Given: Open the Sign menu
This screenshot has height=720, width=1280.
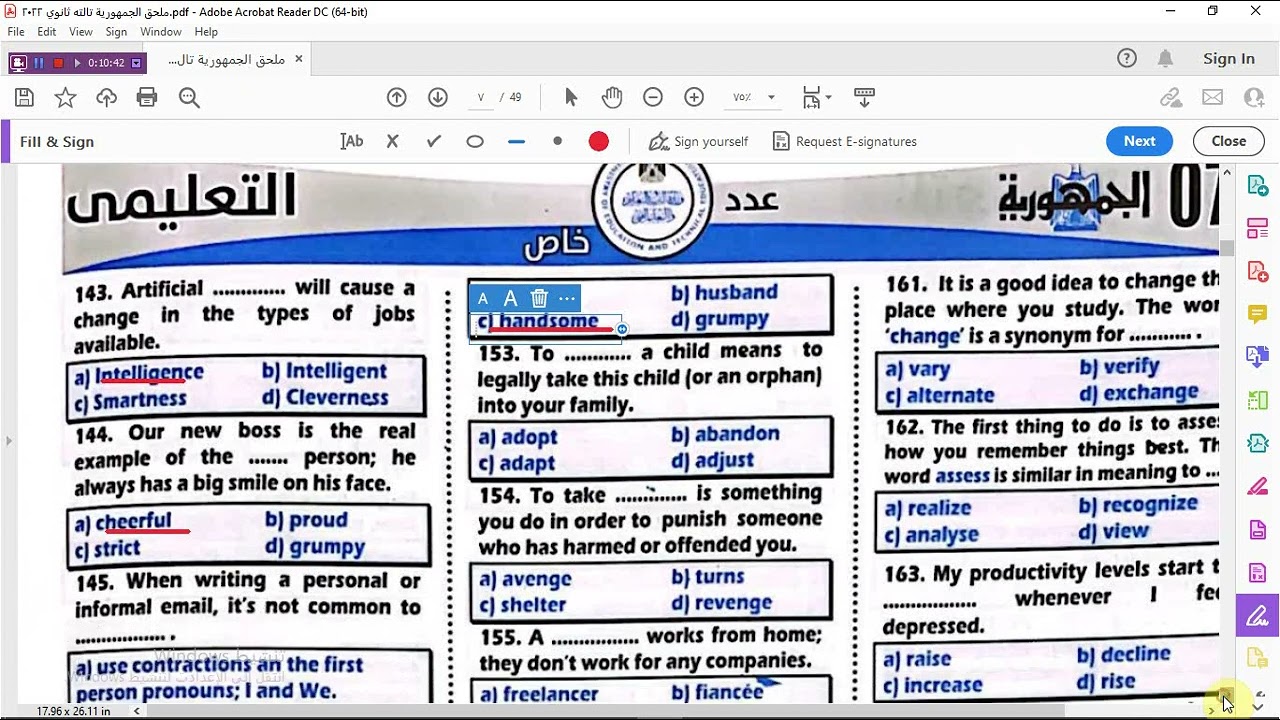Looking at the screenshot, I should point(116,32).
